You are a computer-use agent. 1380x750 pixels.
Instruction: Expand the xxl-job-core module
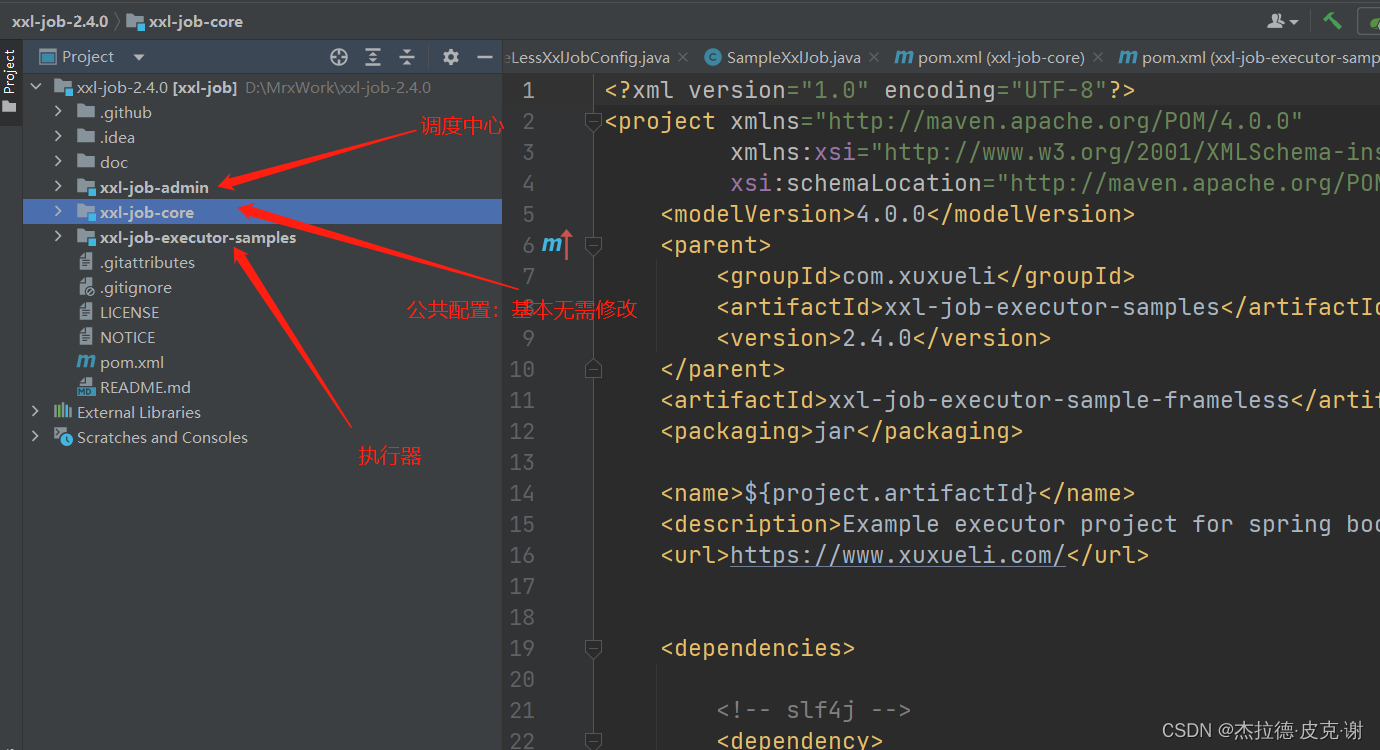(x=58, y=212)
